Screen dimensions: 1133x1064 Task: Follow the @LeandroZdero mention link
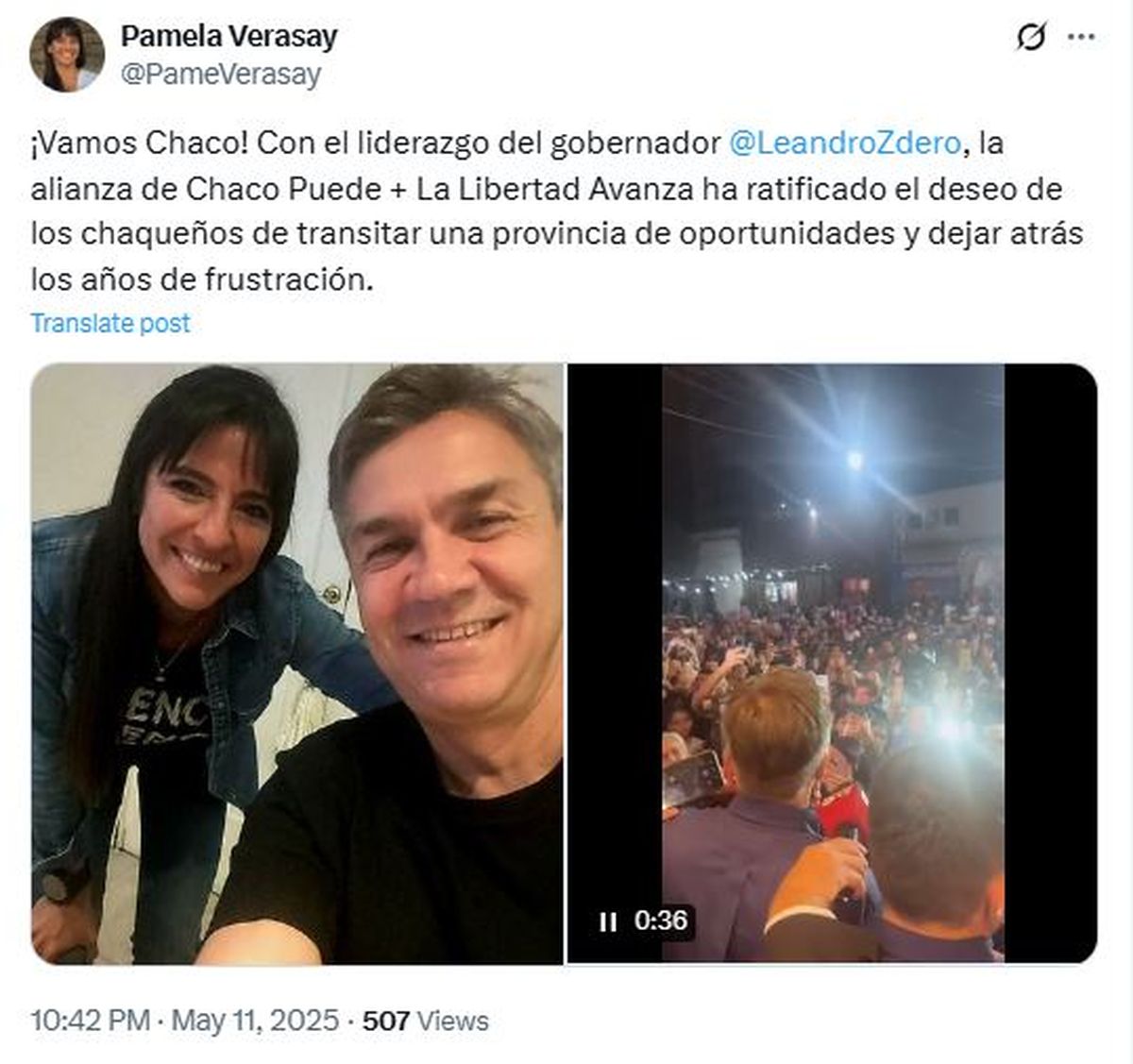point(846,144)
